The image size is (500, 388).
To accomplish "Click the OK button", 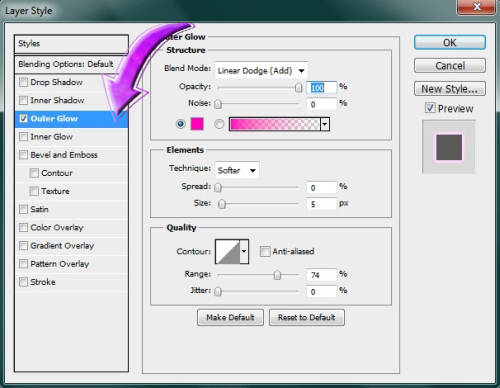I will (x=450, y=43).
